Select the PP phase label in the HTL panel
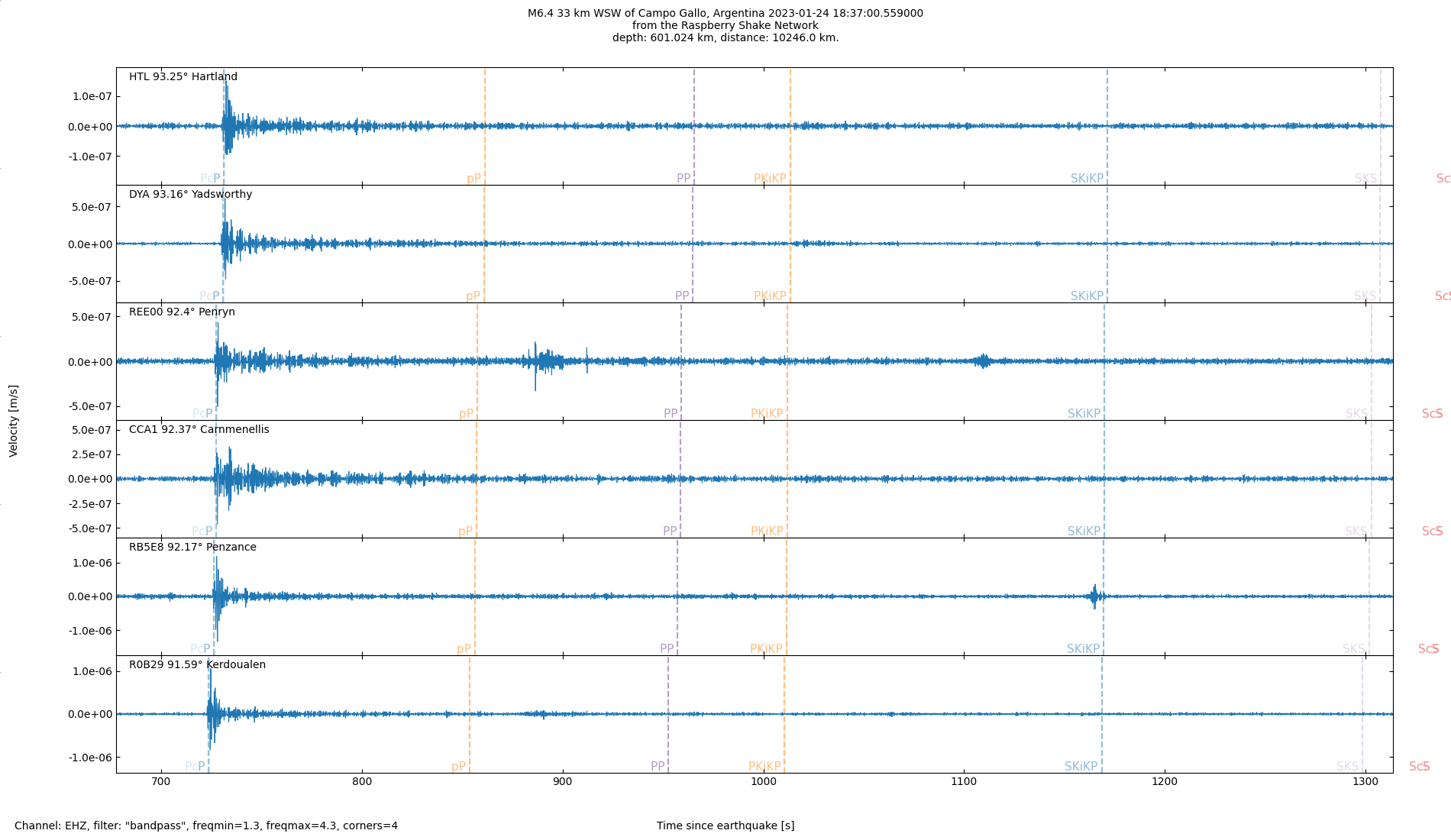The width and height of the screenshot is (1451, 840). (683, 179)
